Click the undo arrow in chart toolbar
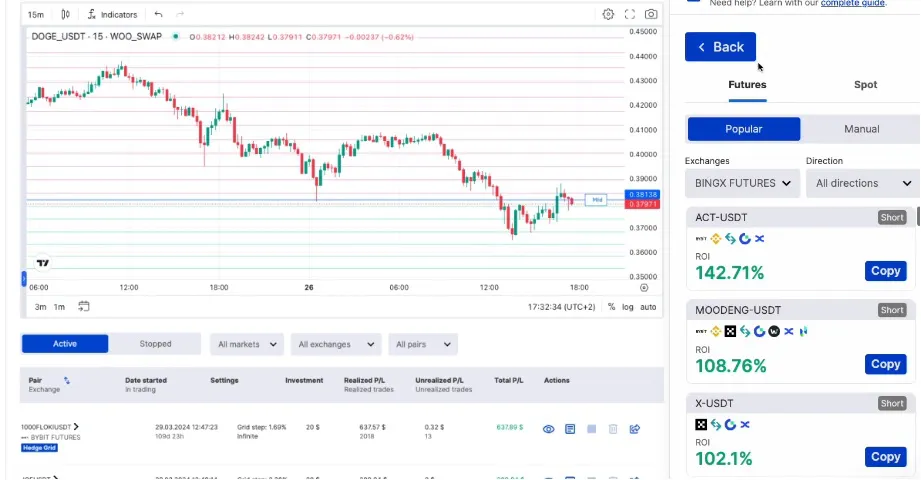 (x=158, y=15)
